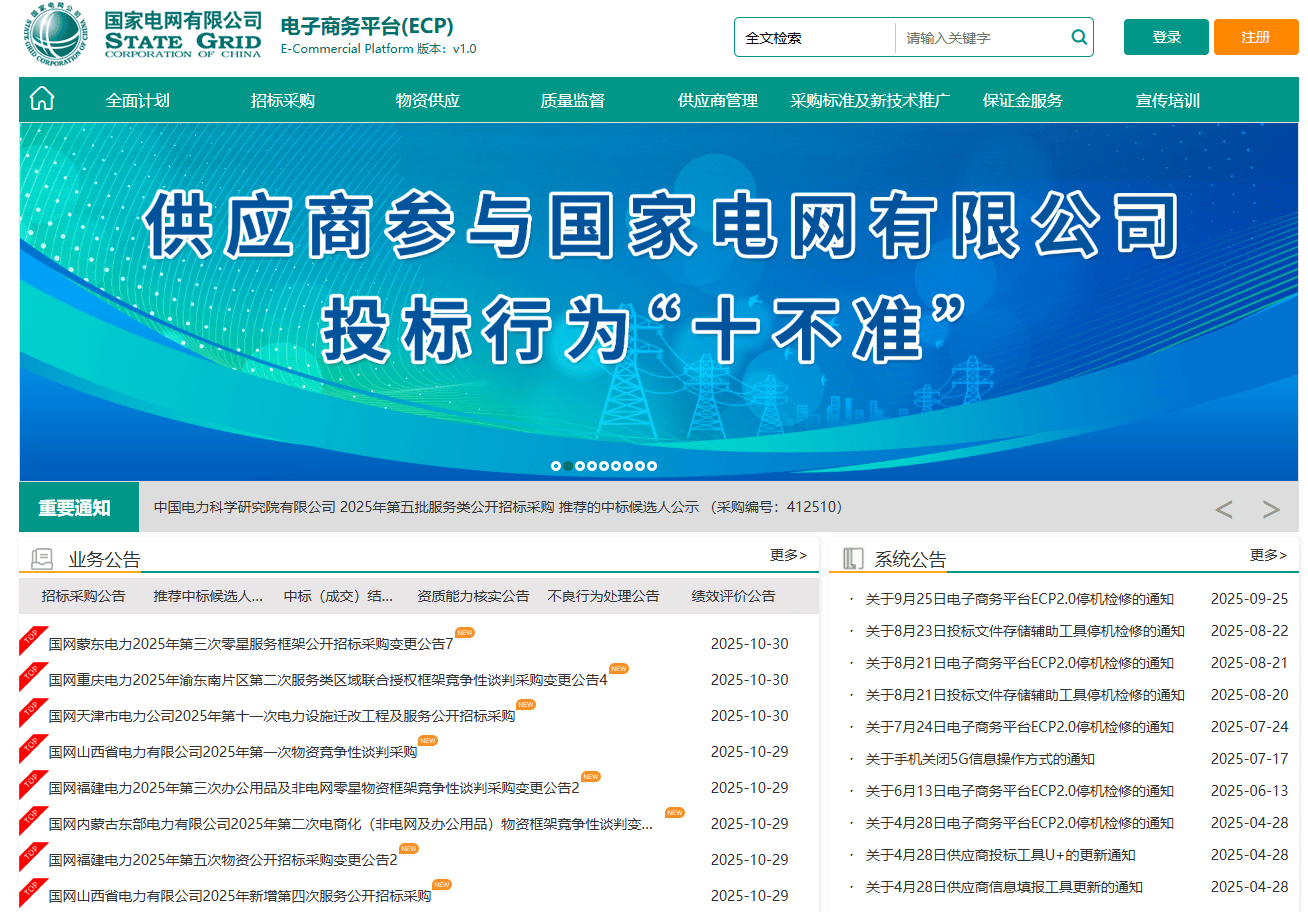This screenshot has width=1308, height=912.
Task: Click the home icon in navigation bar
Action: (x=42, y=99)
